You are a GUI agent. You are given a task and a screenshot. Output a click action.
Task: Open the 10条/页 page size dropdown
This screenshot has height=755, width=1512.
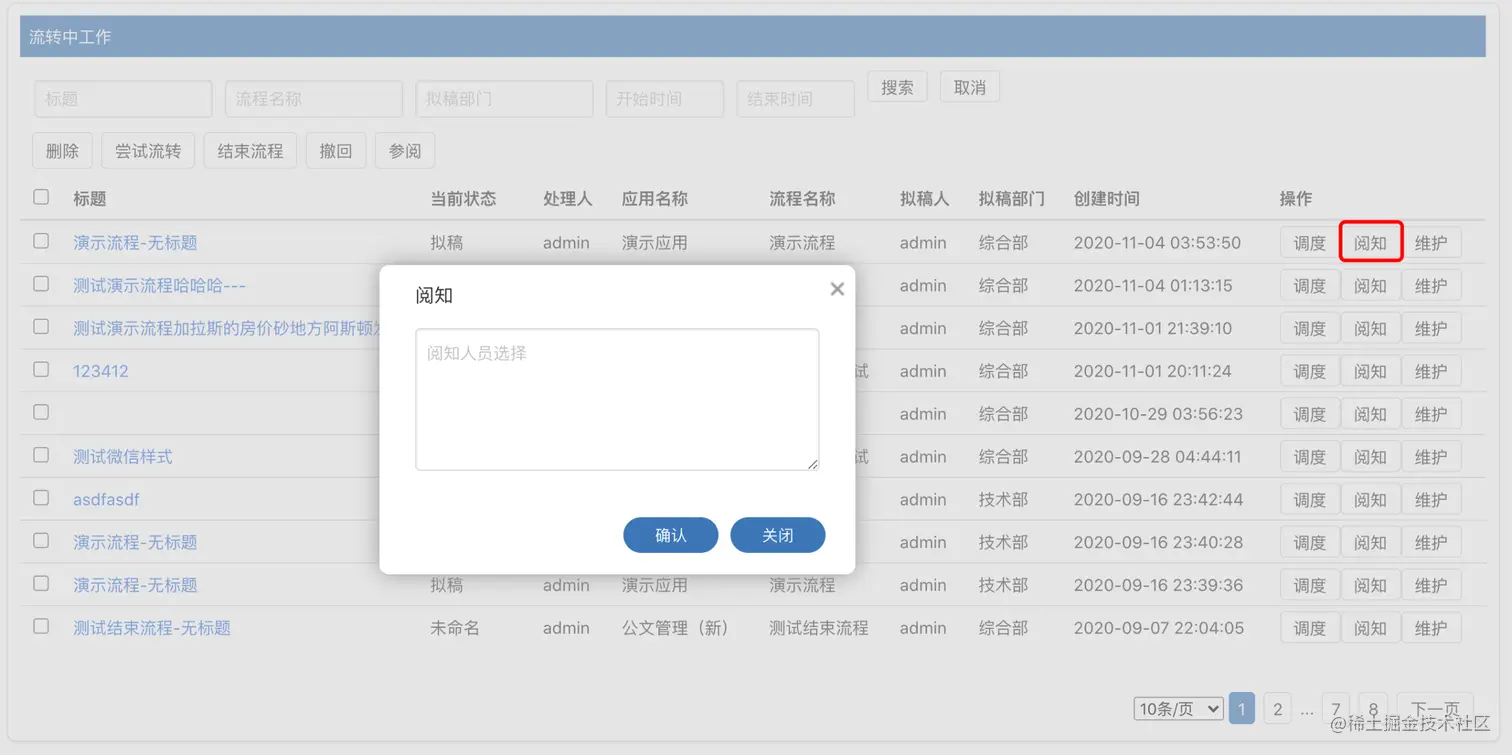coord(1179,709)
